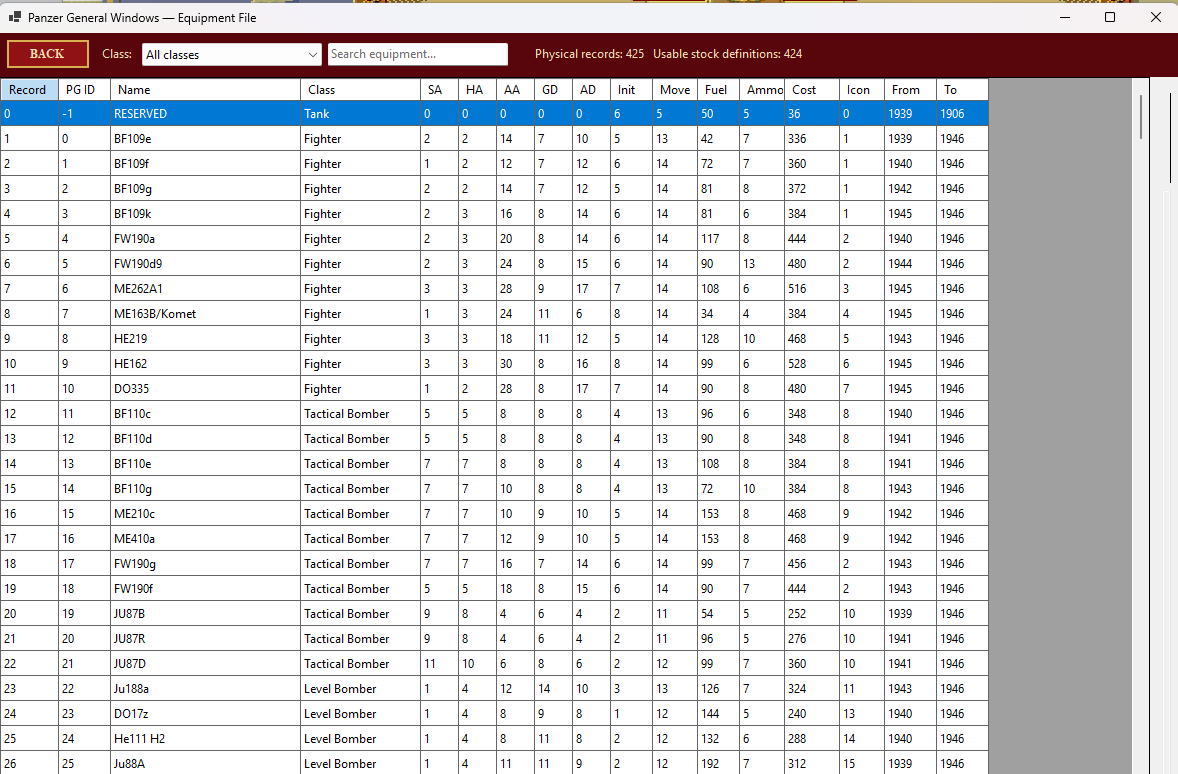Click the To column header
Image resolution: width=1178 pixels, height=774 pixels.
(x=962, y=89)
